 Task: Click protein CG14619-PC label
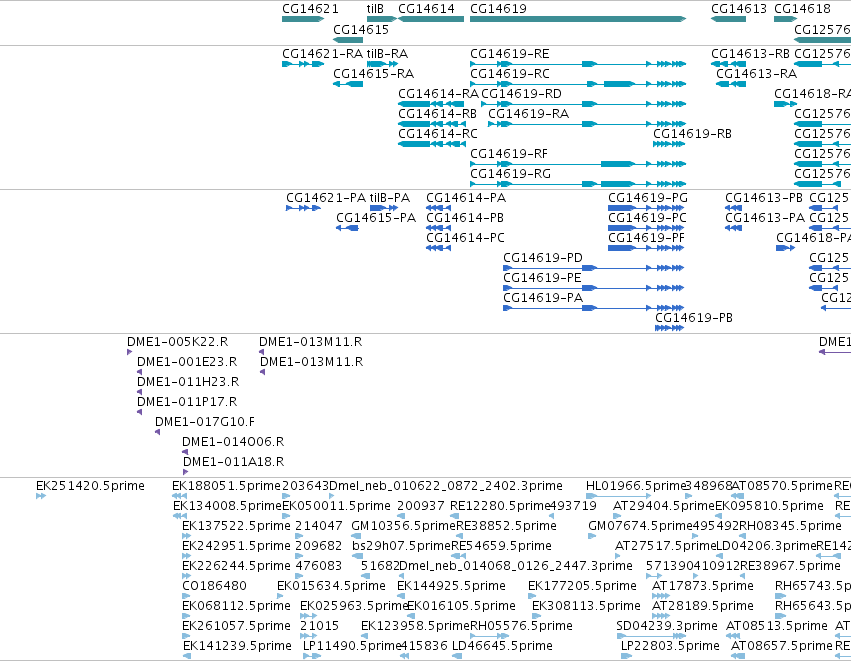[x=647, y=218]
